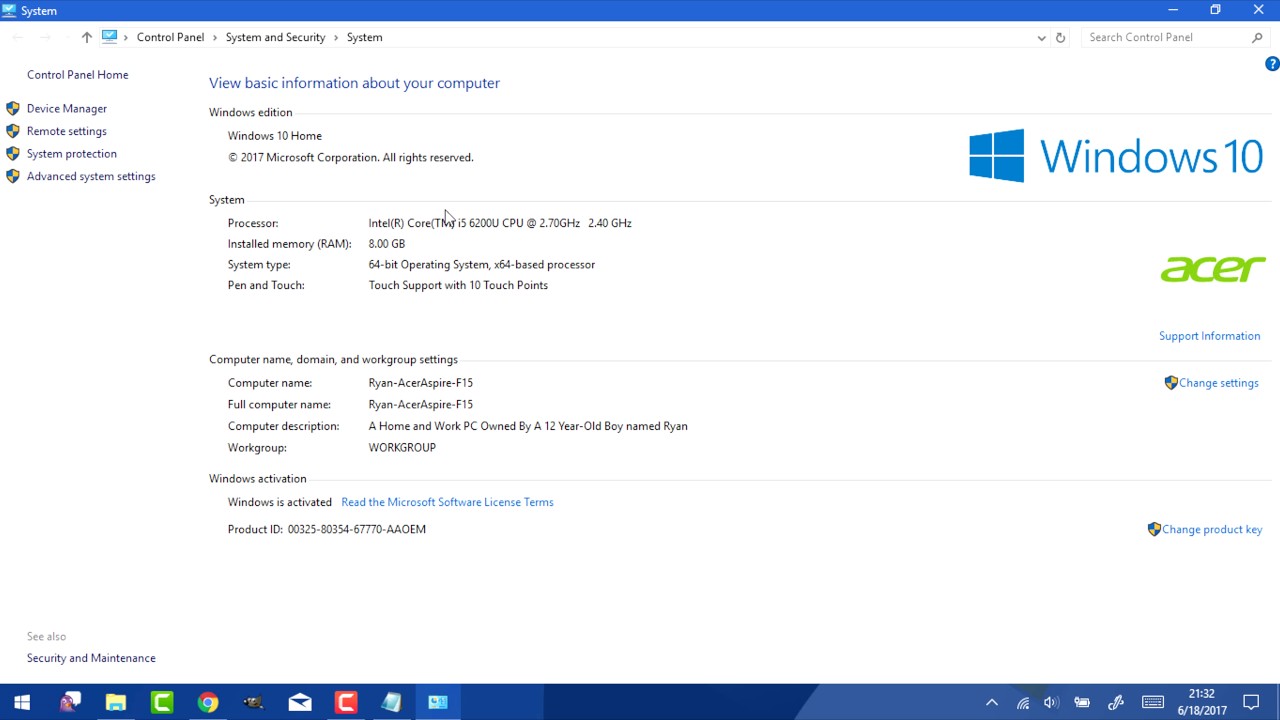Click the Acer logo
The height and width of the screenshot is (720, 1280).
[1213, 269]
